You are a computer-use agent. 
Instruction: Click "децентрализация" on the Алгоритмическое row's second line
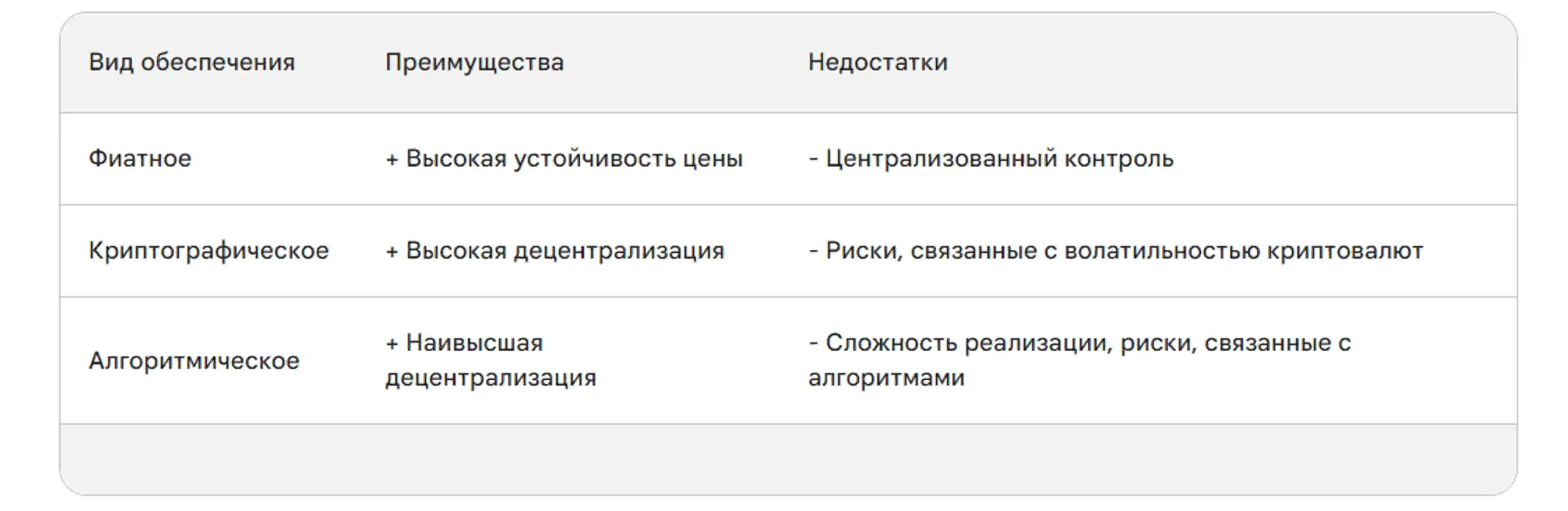491,378
